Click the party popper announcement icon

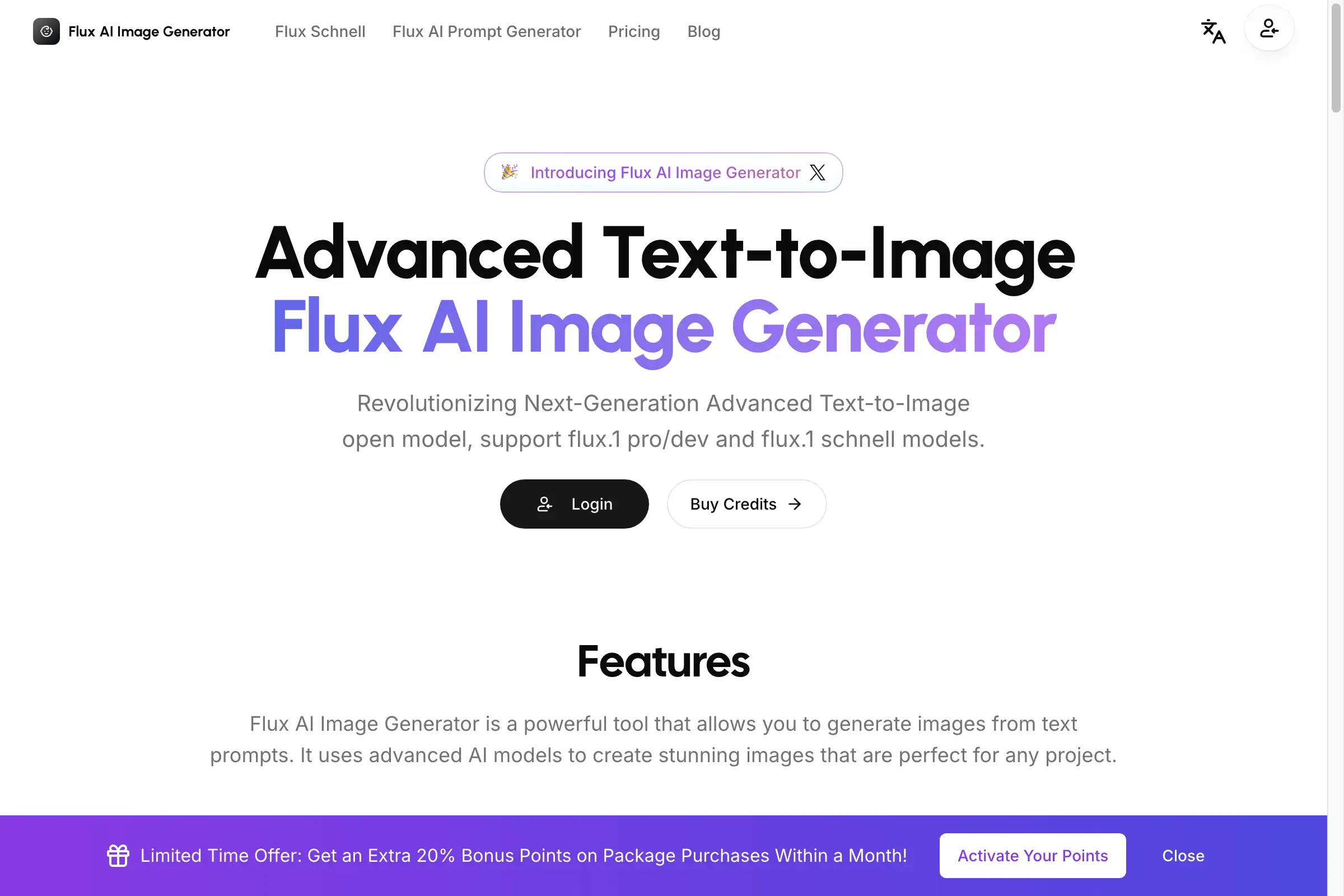click(x=510, y=172)
